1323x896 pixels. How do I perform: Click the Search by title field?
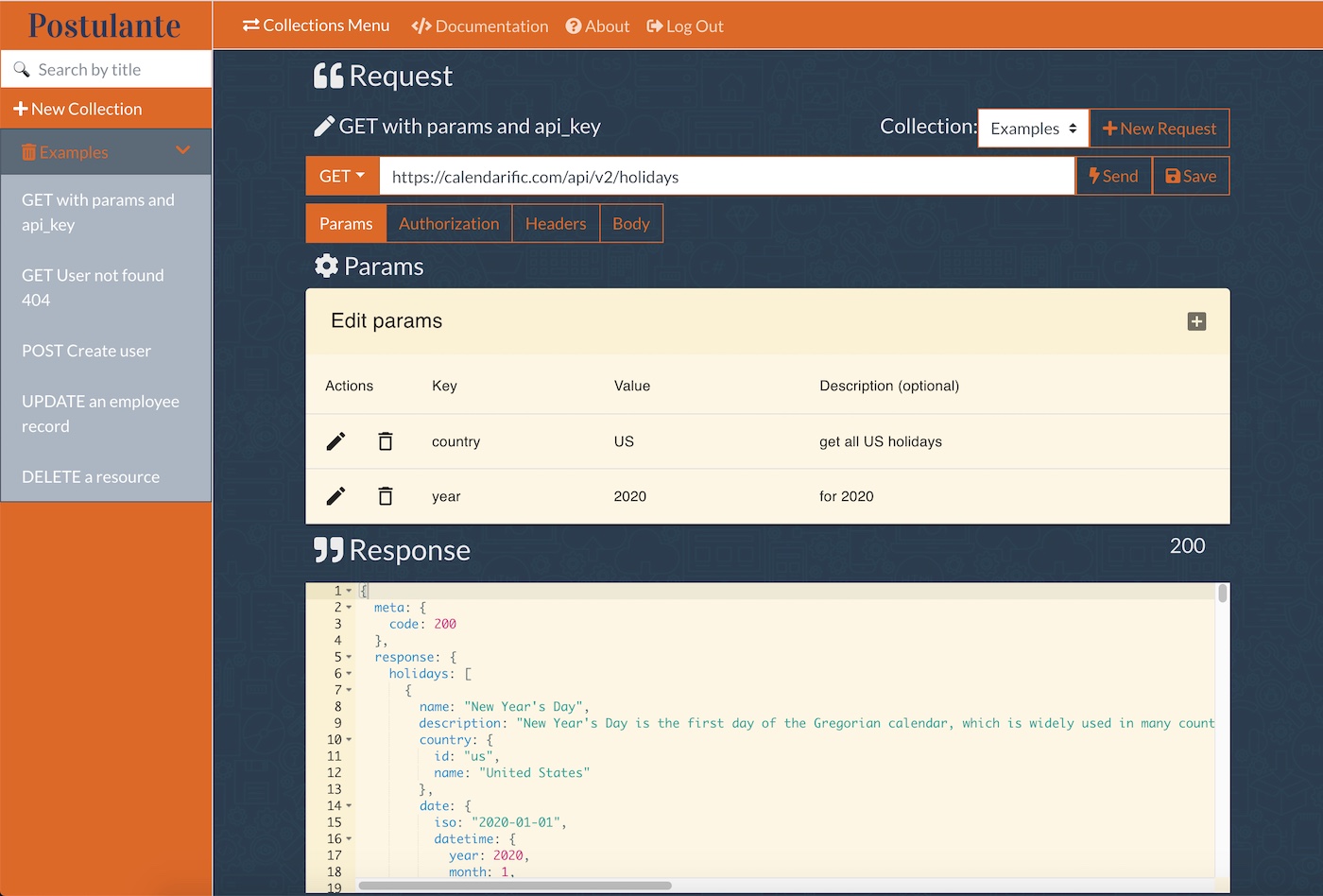(x=106, y=69)
